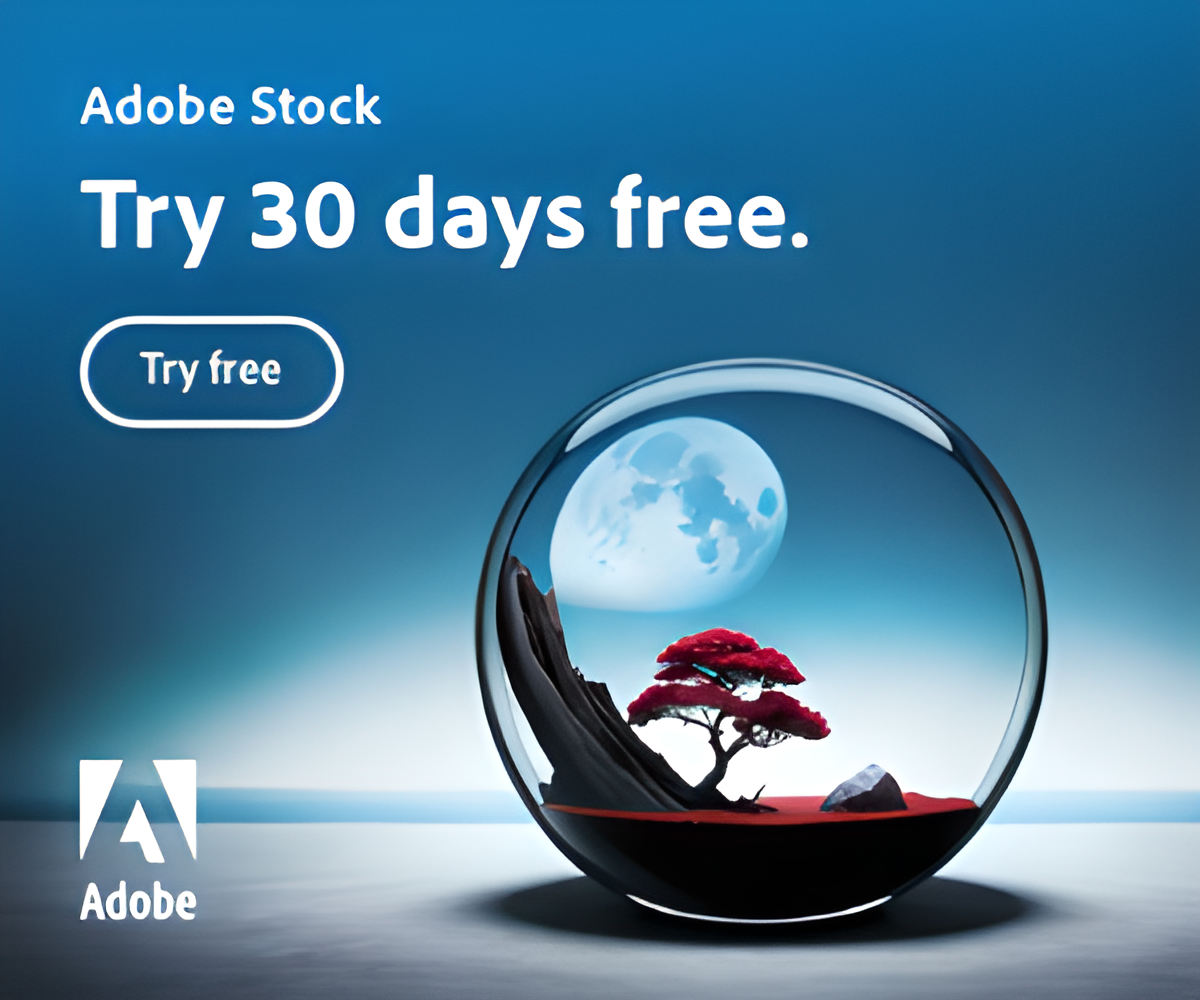Click the Adobe Stock brand text
This screenshot has height=1000, width=1200.
click(231, 106)
